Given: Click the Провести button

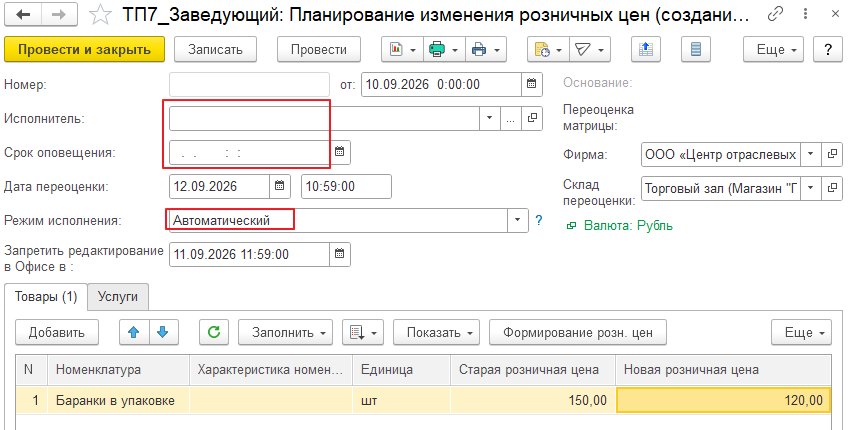Looking at the screenshot, I should point(319,49).
